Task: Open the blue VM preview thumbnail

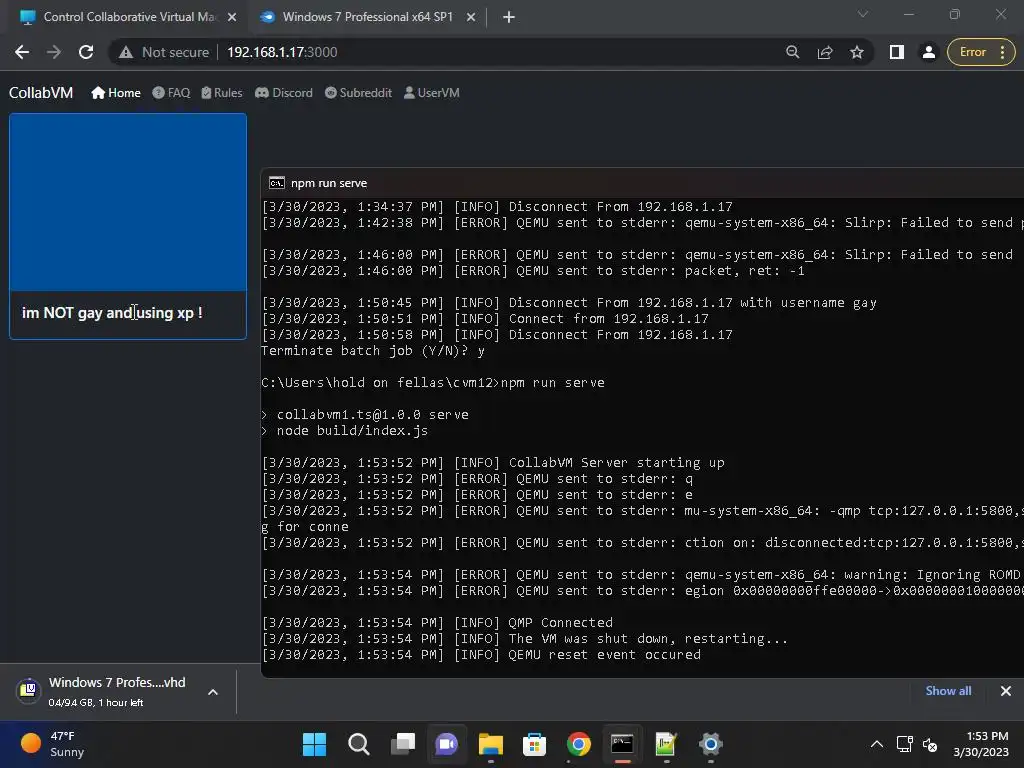Action: pos(128,202)
